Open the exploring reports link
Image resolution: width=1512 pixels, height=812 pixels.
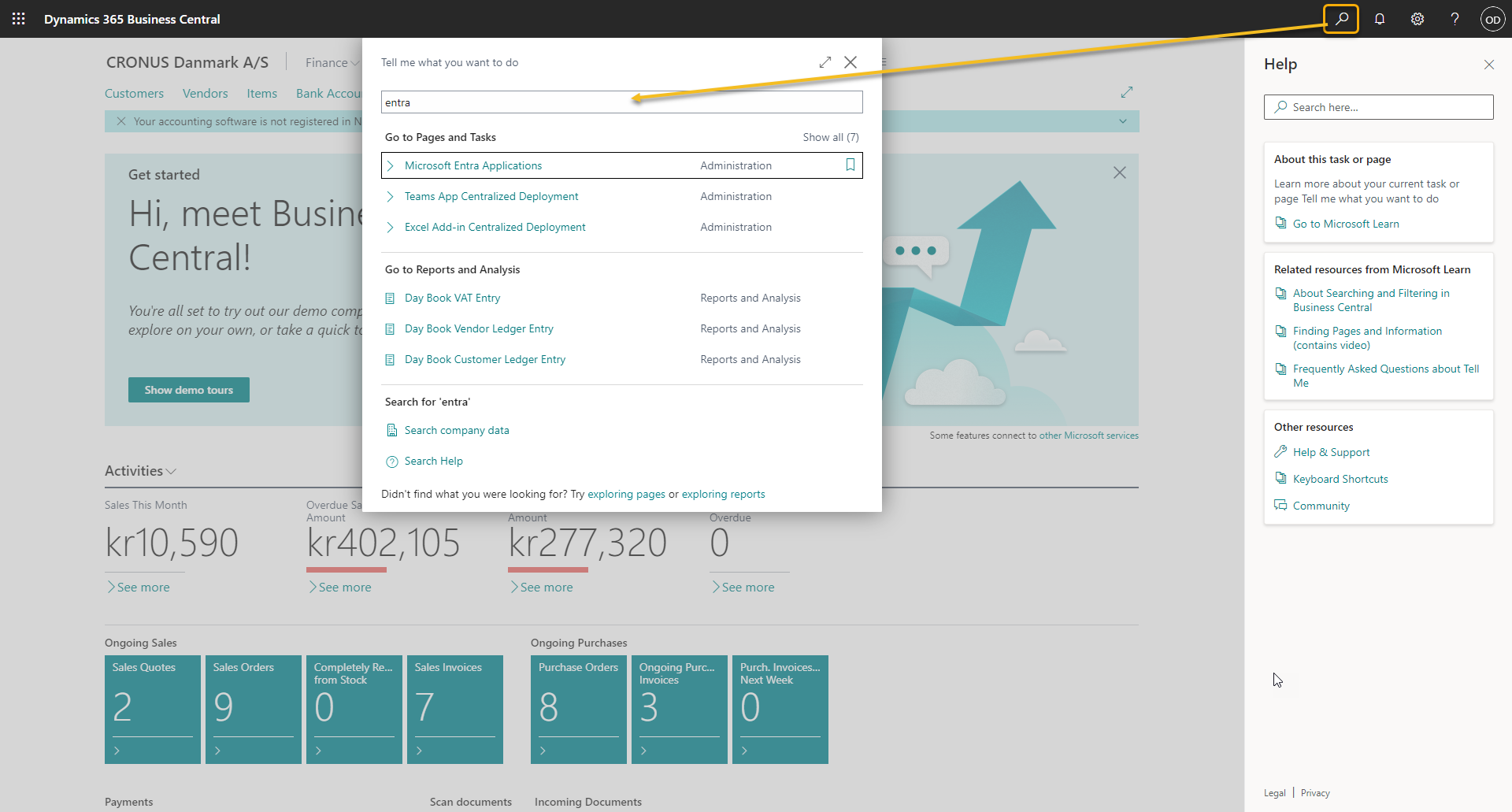tap(723, 494)
